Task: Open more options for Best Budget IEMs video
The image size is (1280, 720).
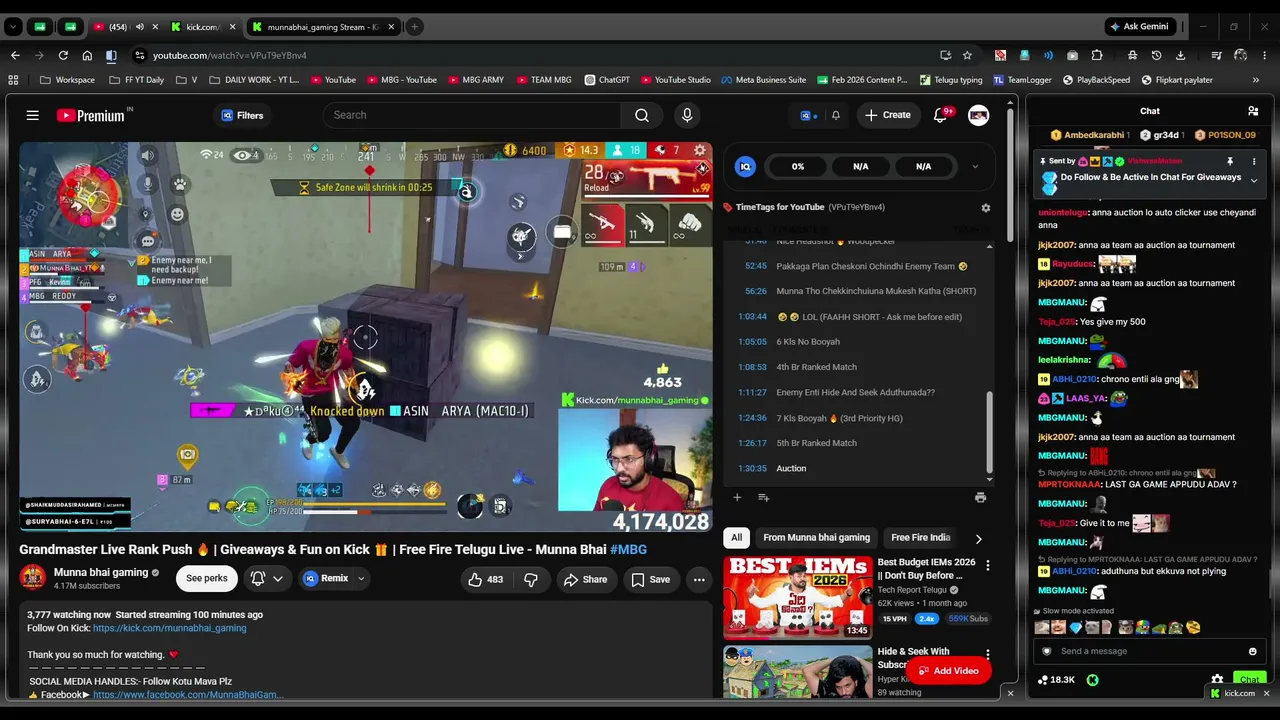Action: pyautogui.click(x=988, y=565)
